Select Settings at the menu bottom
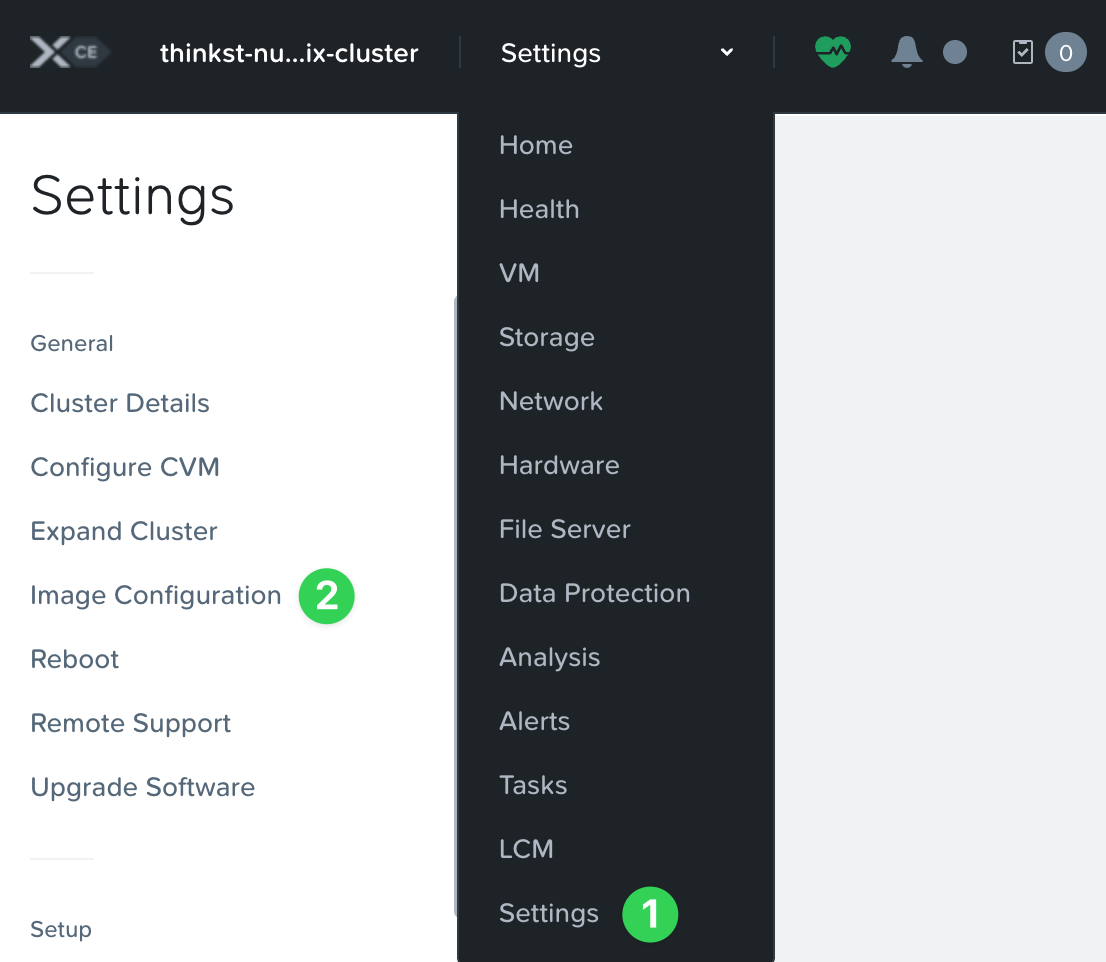 tap(549, 913)
